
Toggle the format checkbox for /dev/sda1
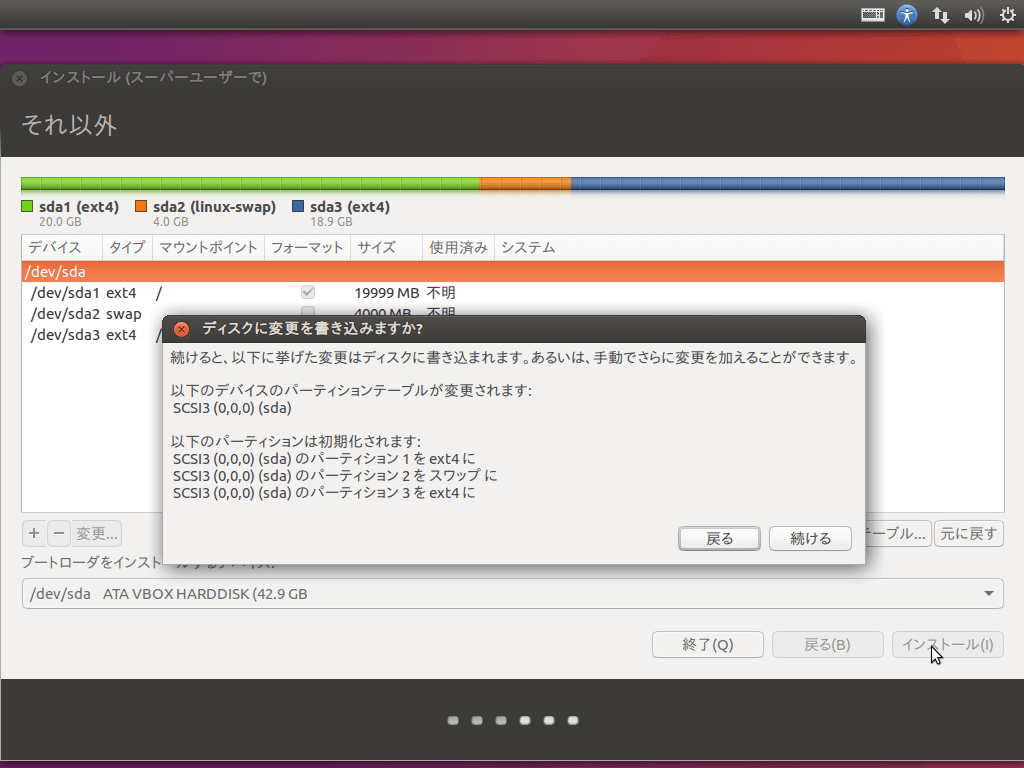tap(307, 291)
